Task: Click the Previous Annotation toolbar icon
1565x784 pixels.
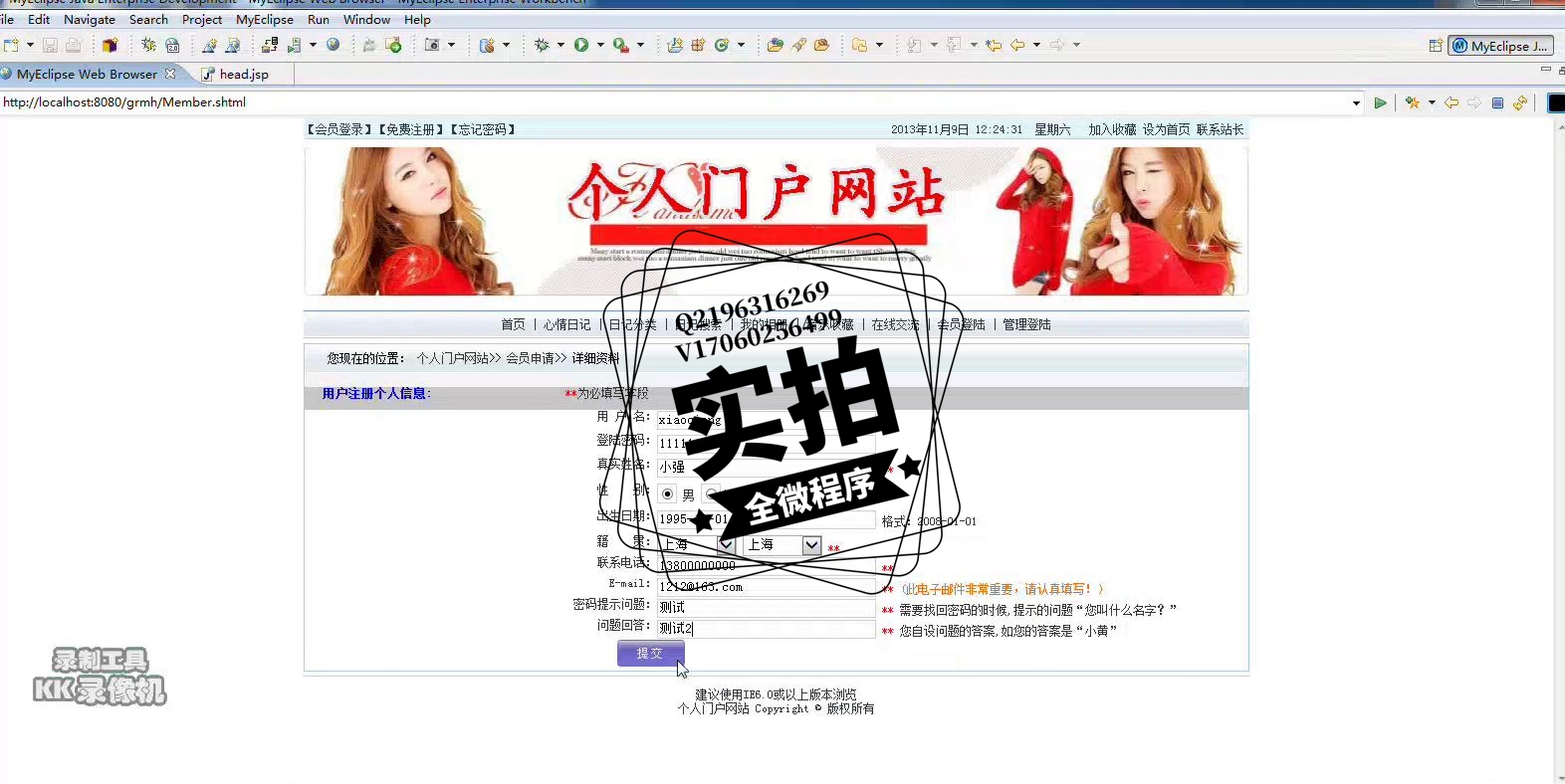Action: 954,45
